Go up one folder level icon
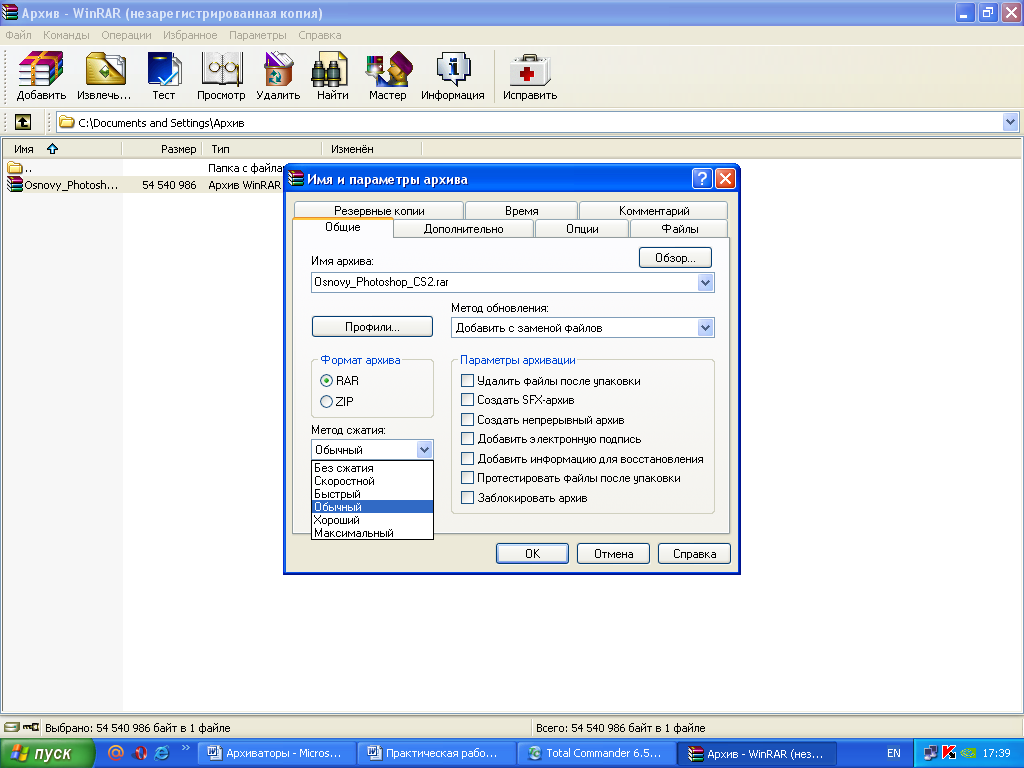 click(x=23, y=122)
